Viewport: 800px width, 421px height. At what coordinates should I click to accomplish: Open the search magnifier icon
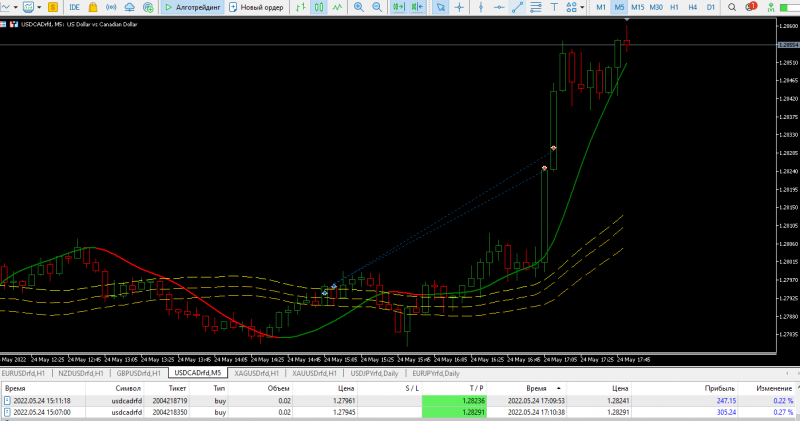point(732,7)
